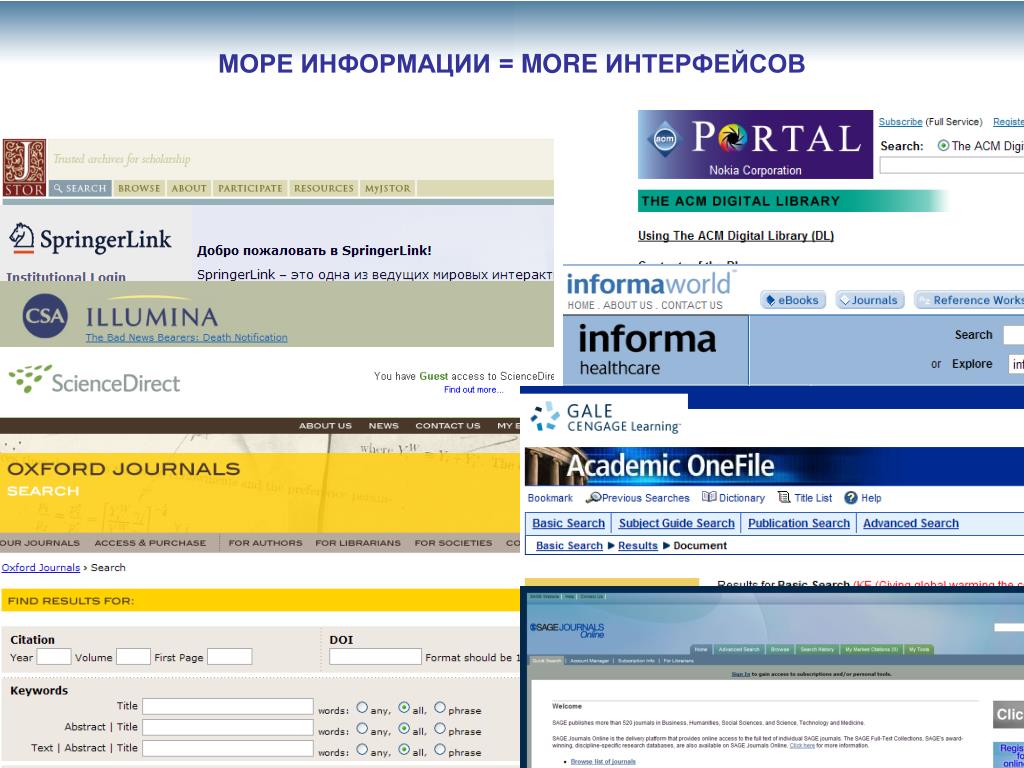Click the CSA Illumina round logo
The height and width of the screenshot is (768, 1024).
(x=45, y=315)
